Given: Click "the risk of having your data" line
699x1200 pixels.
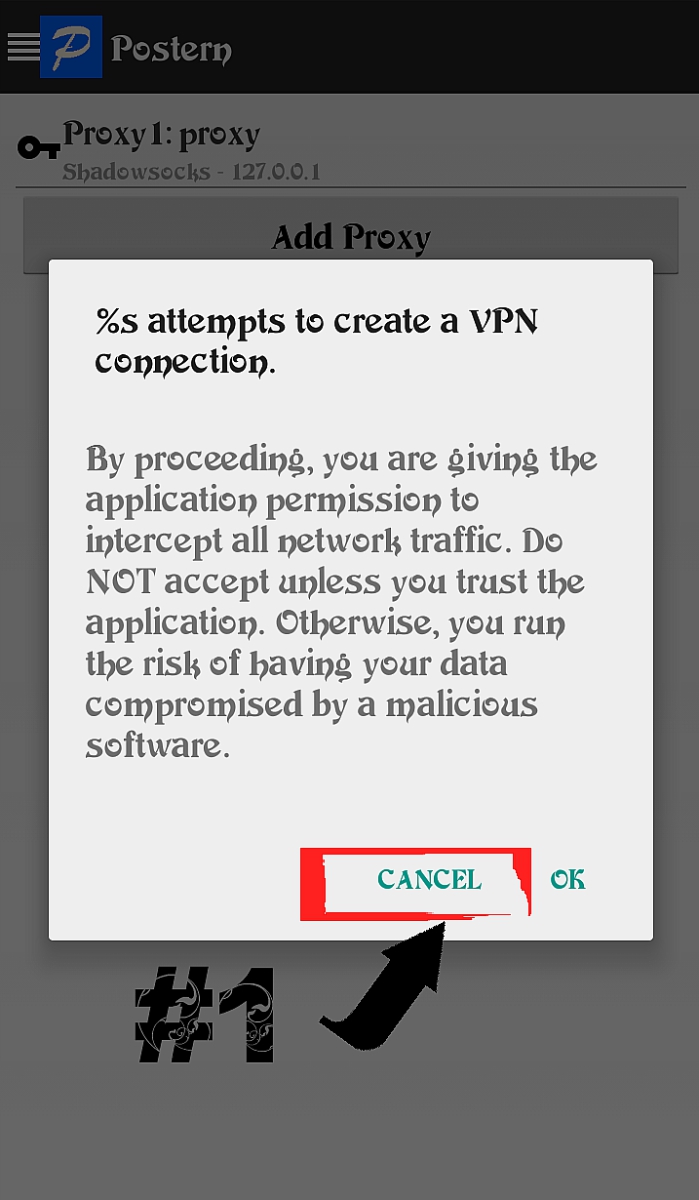Looking at the screenshot, I should pyautogui.click(x=296, y=664).
